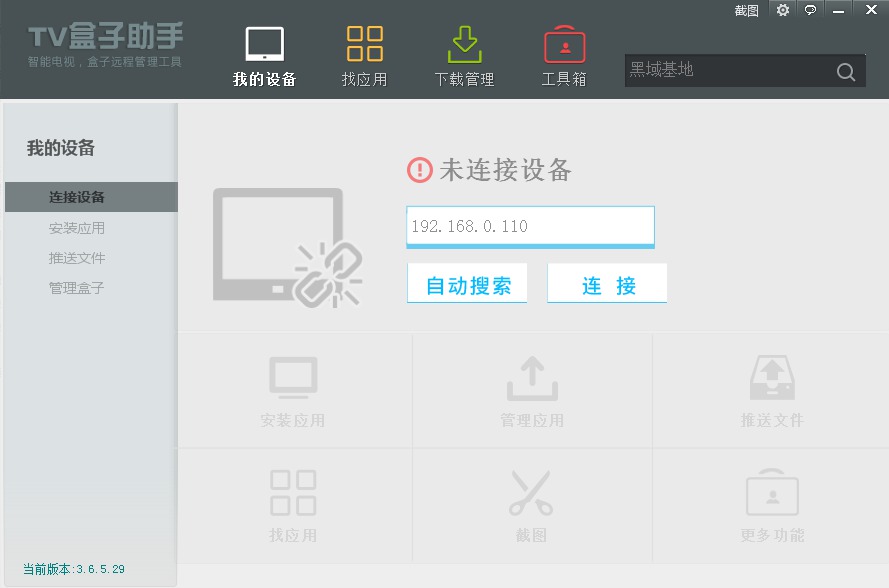Open settings gear icon

[x=783, y=10]
